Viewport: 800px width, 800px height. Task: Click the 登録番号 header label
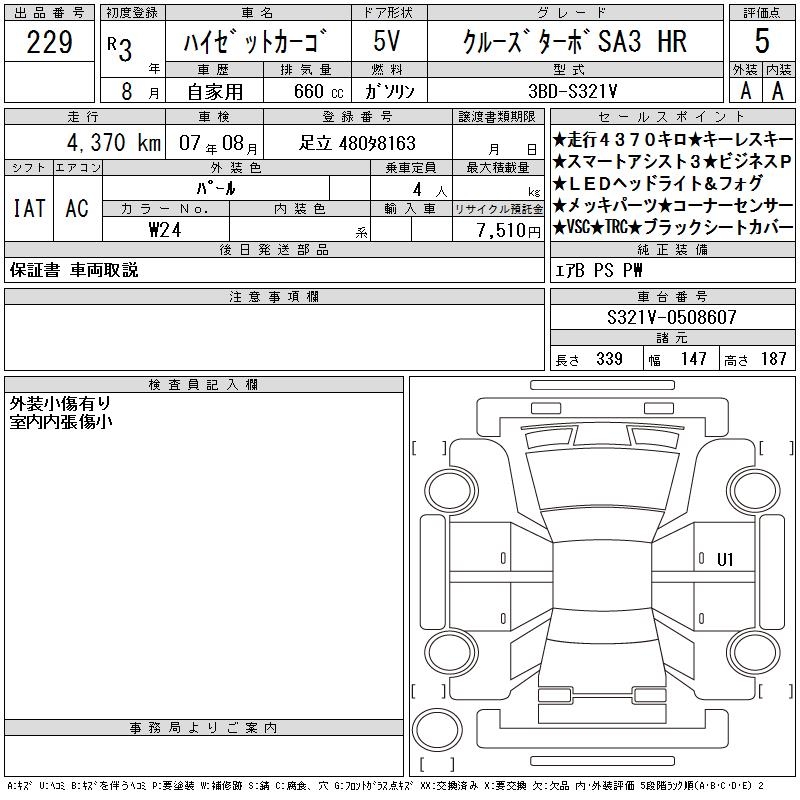point(357,117)
